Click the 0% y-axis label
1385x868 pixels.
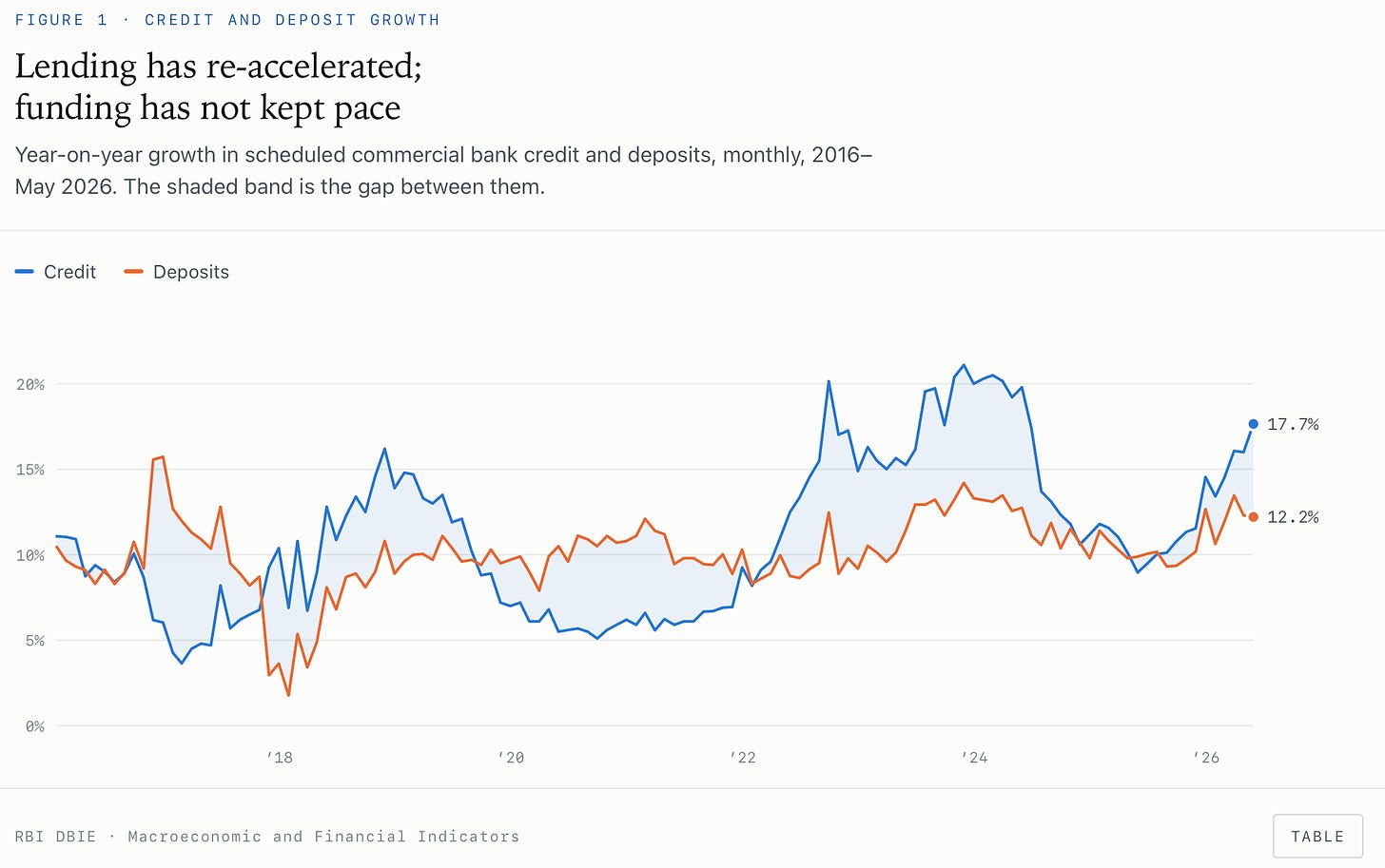(x=35, y=726)
